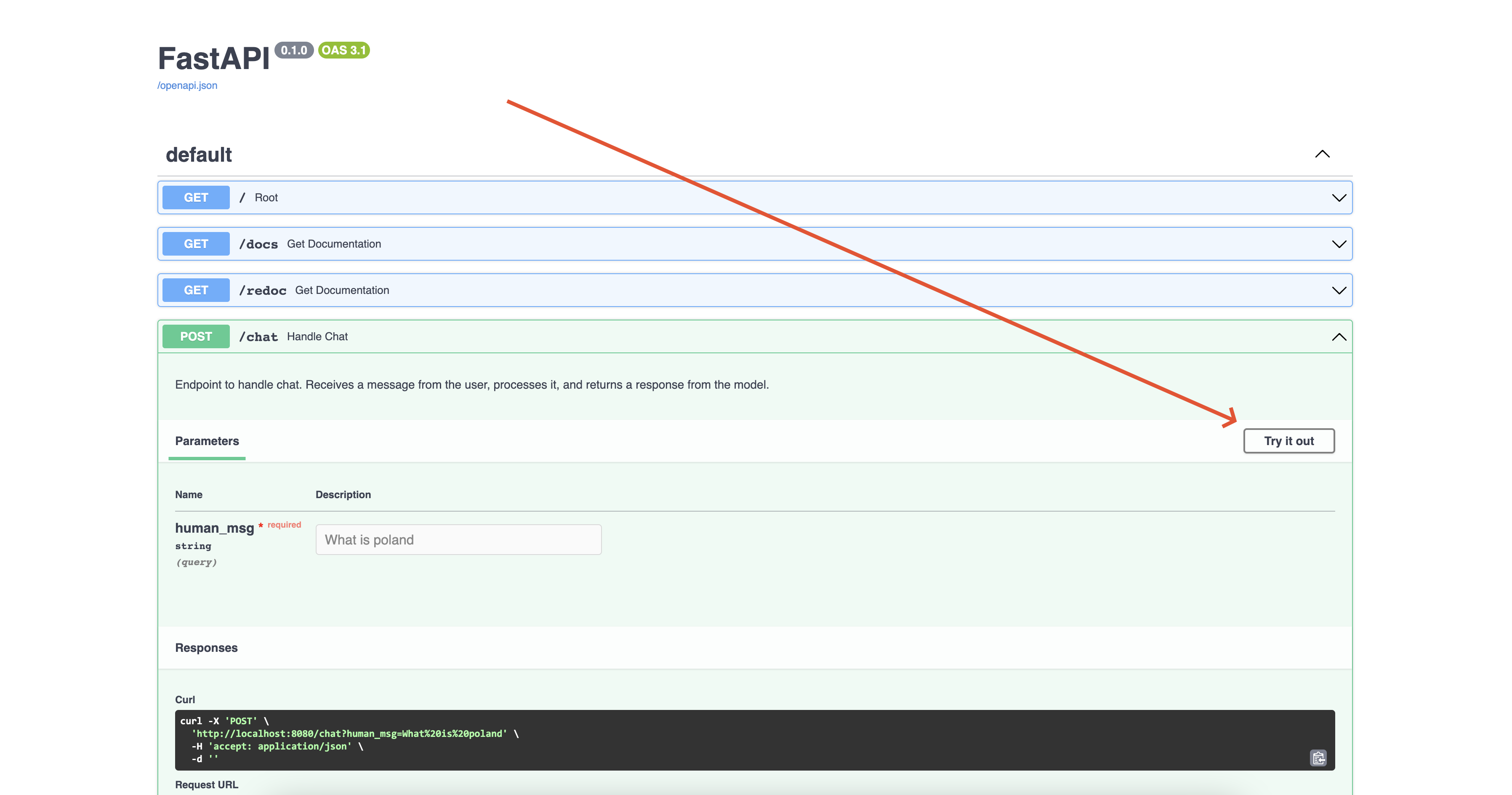Click the /redoc path text
This screenshot has width=1512, height=795.
(x=262, y=291)
